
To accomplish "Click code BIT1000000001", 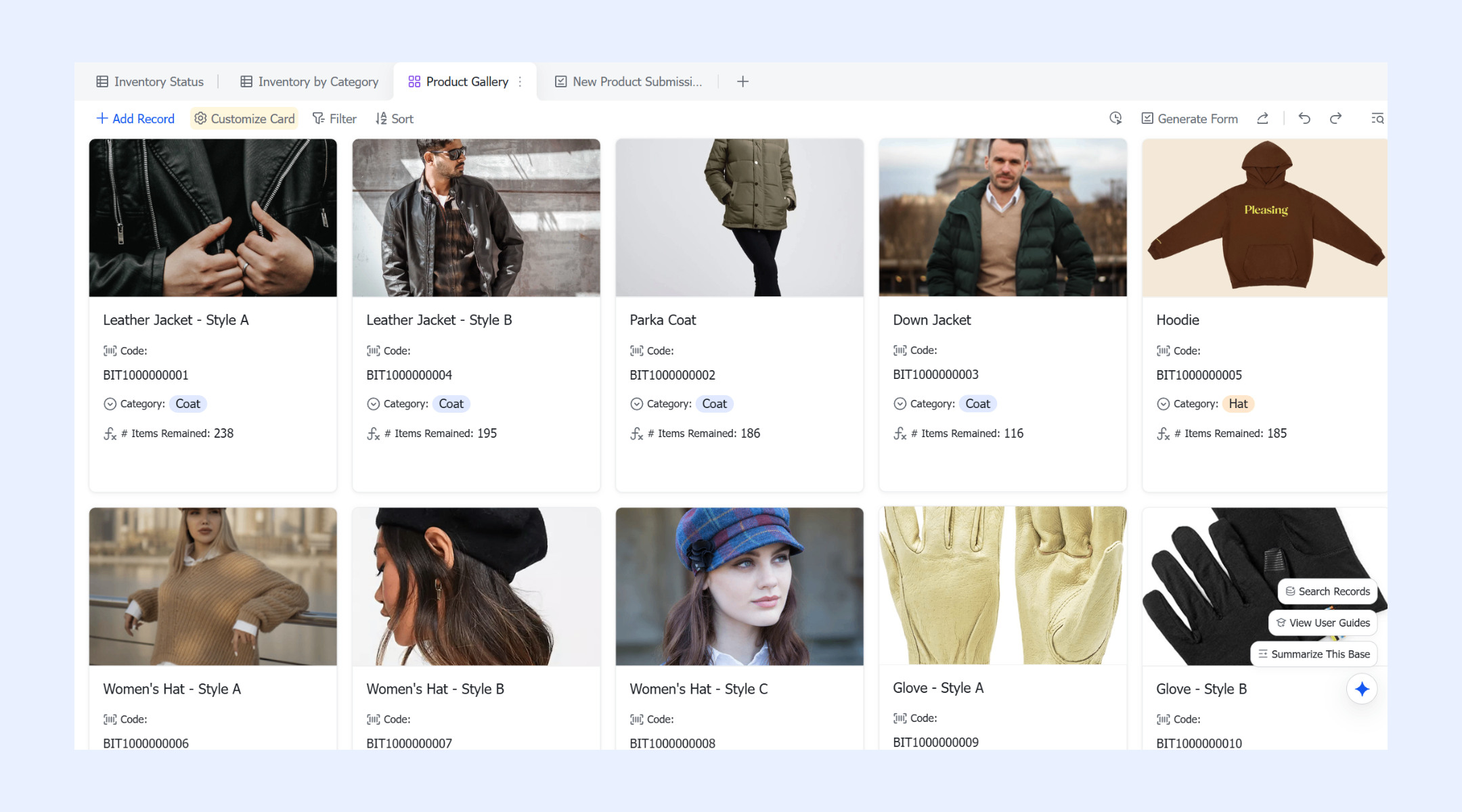I will 146,375.
